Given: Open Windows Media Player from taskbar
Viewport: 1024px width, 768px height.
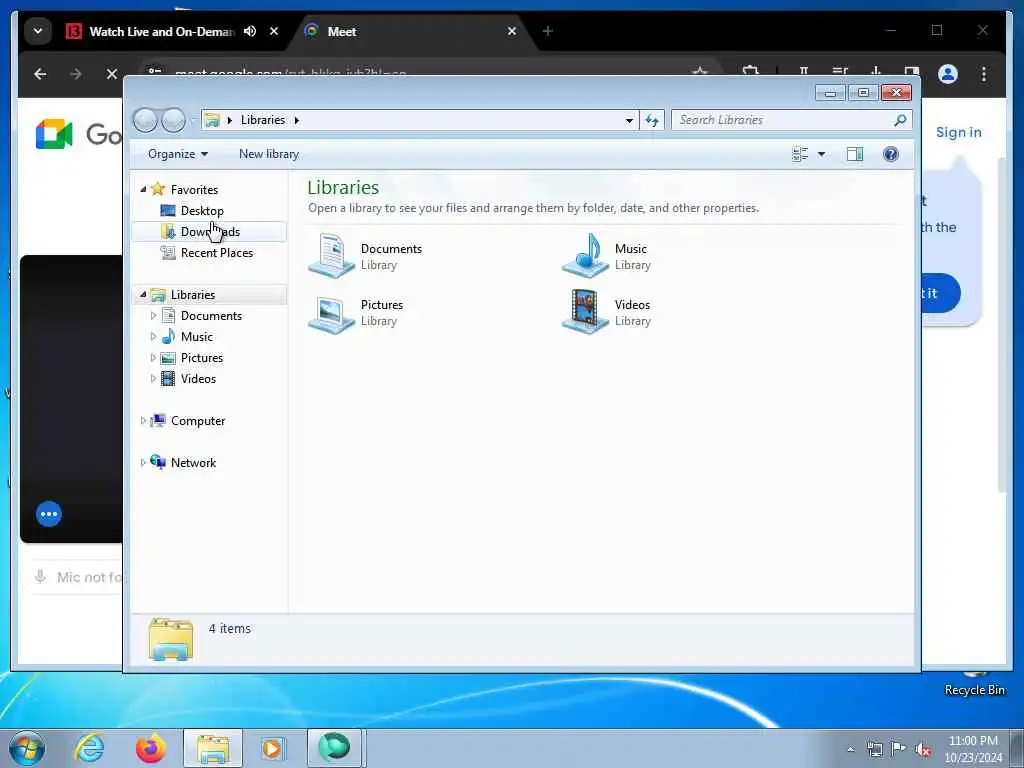Looking at the screenshot, I should [272, 748].
